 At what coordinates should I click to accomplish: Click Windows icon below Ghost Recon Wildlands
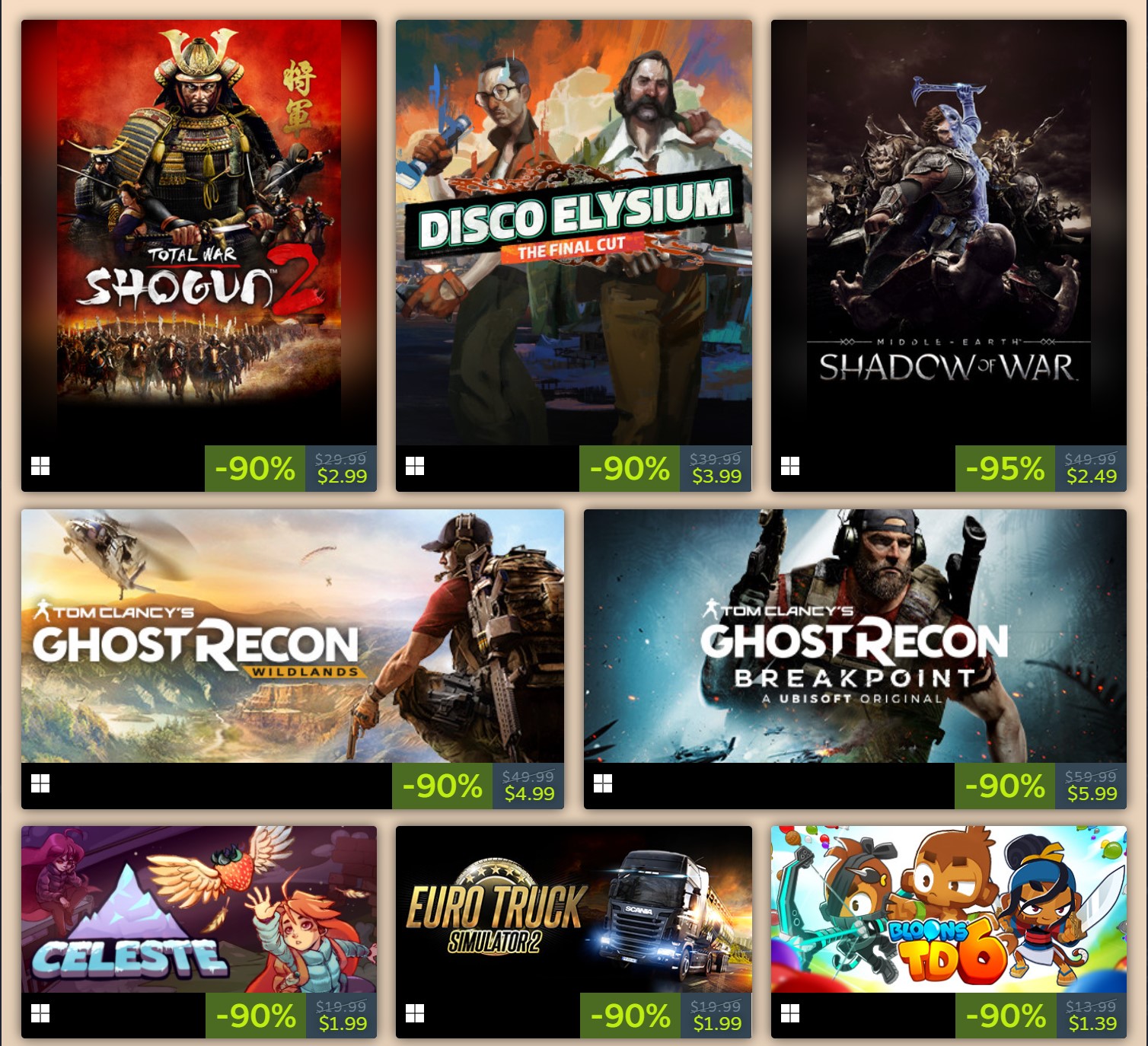[40, 783]
